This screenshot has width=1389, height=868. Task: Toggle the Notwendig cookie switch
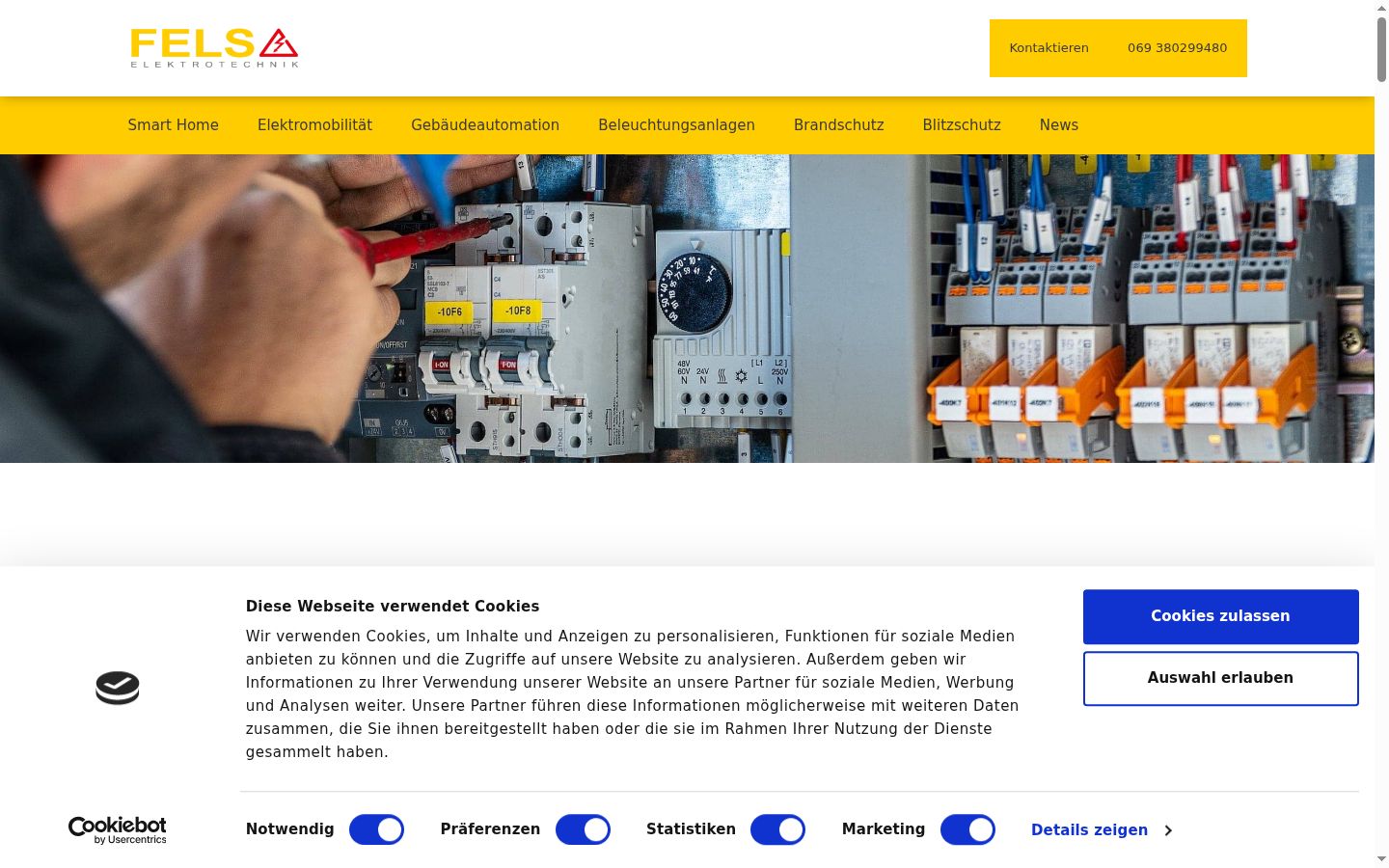coord(376,829)
